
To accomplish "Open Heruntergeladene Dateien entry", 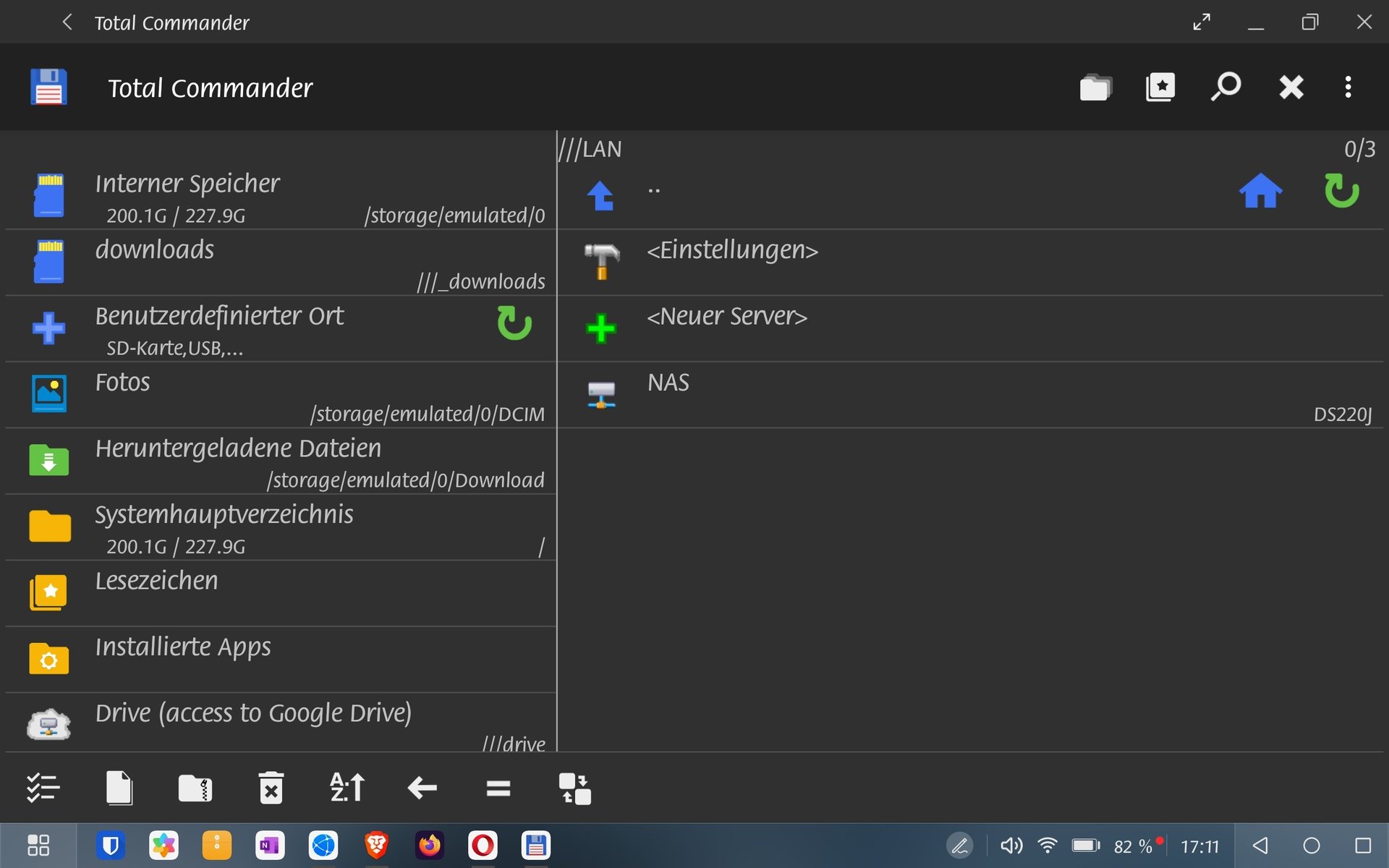I will 281,461.
